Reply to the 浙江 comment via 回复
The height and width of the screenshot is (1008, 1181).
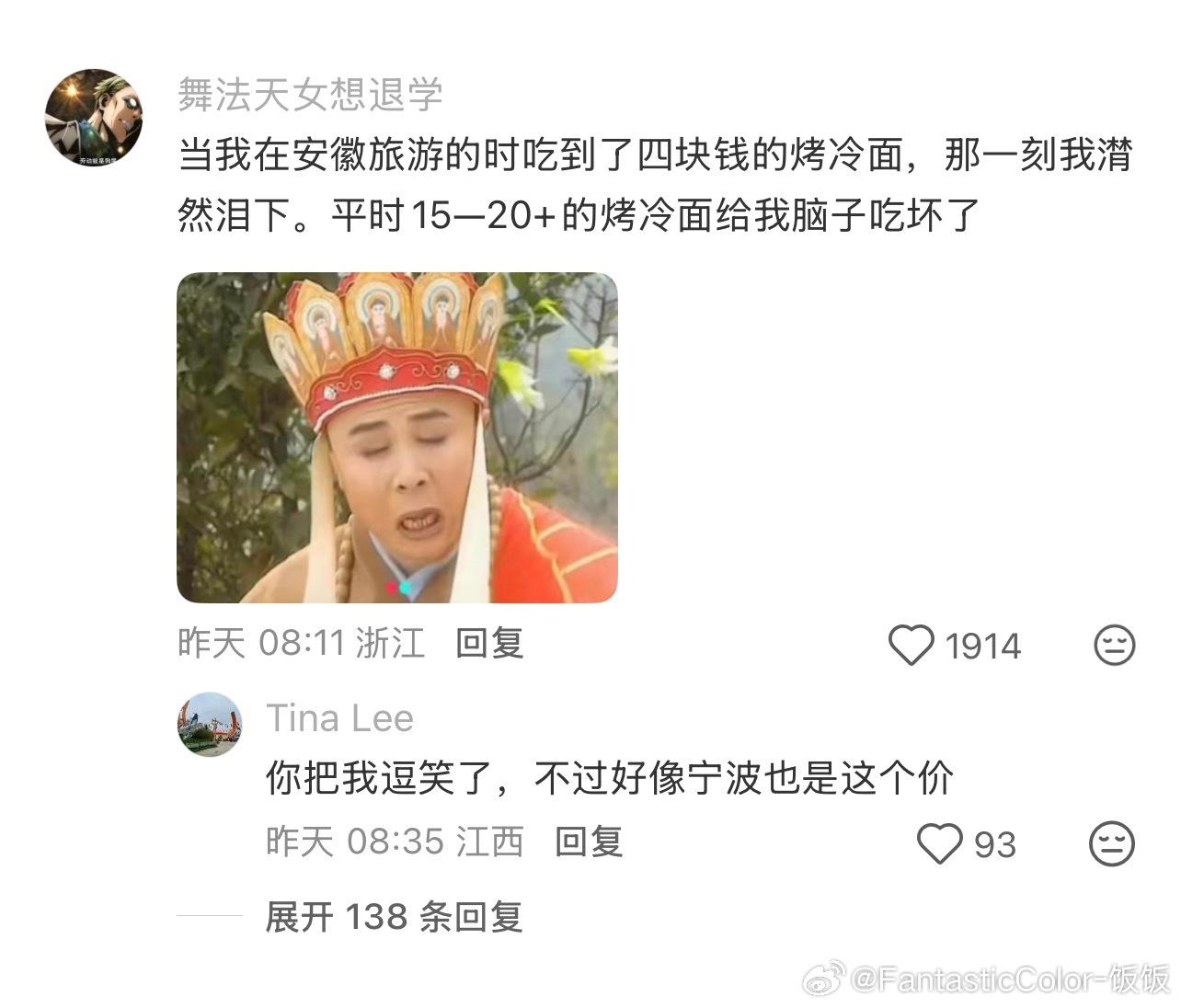point(490,643)
